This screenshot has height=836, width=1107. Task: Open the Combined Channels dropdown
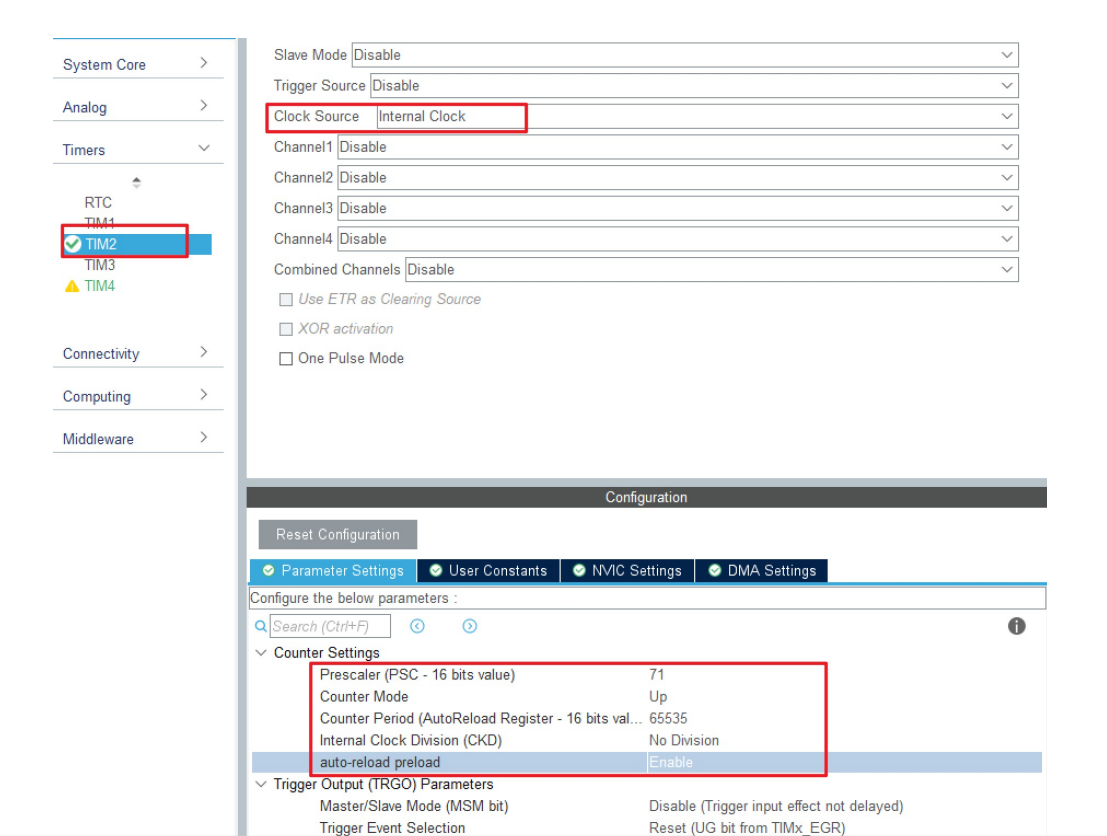[x=712, y=270]
